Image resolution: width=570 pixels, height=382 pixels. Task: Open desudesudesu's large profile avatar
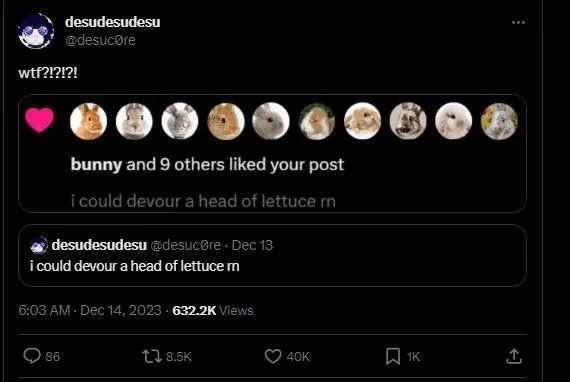[36, 31]
